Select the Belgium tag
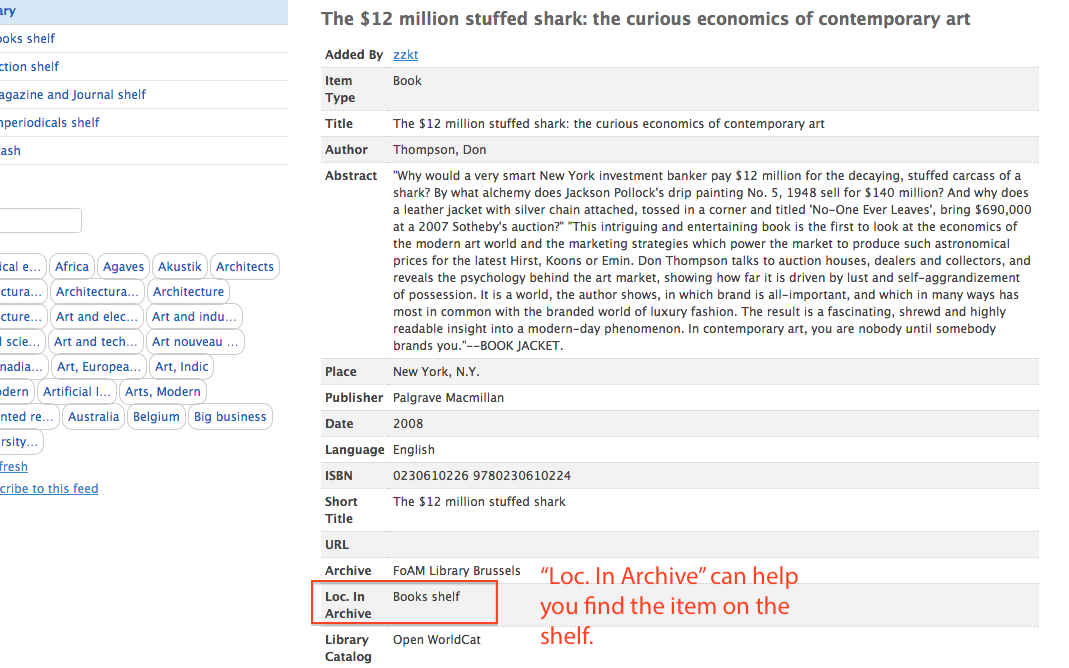The width and height of the screenshot is (1069, 668). pos(156,417)
